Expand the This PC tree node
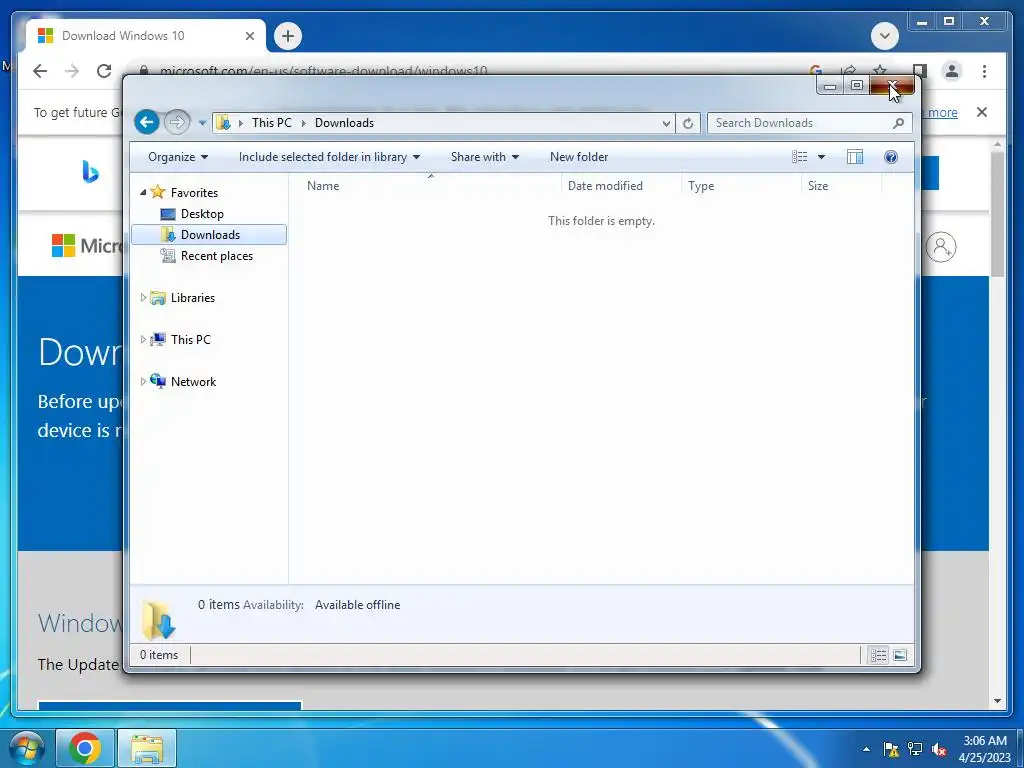 pyautogui.click(x=143, y=340)
